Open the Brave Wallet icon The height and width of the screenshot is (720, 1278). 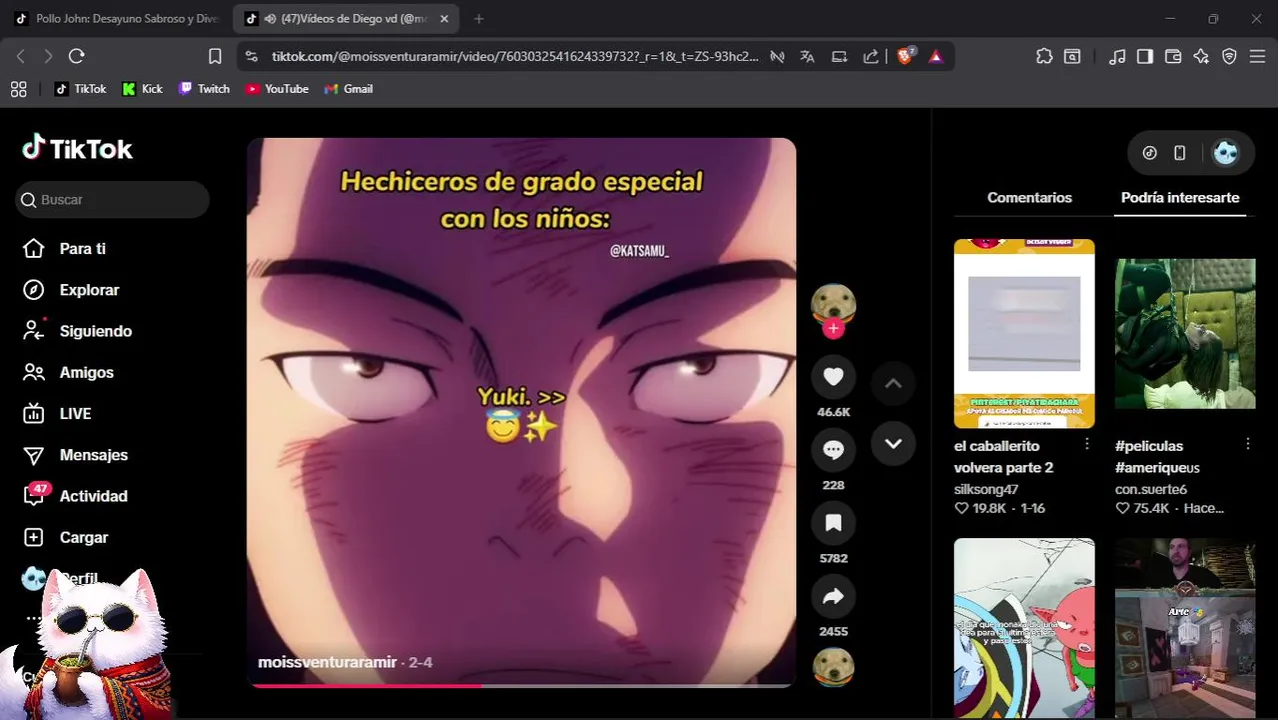tap(1173, 57)
